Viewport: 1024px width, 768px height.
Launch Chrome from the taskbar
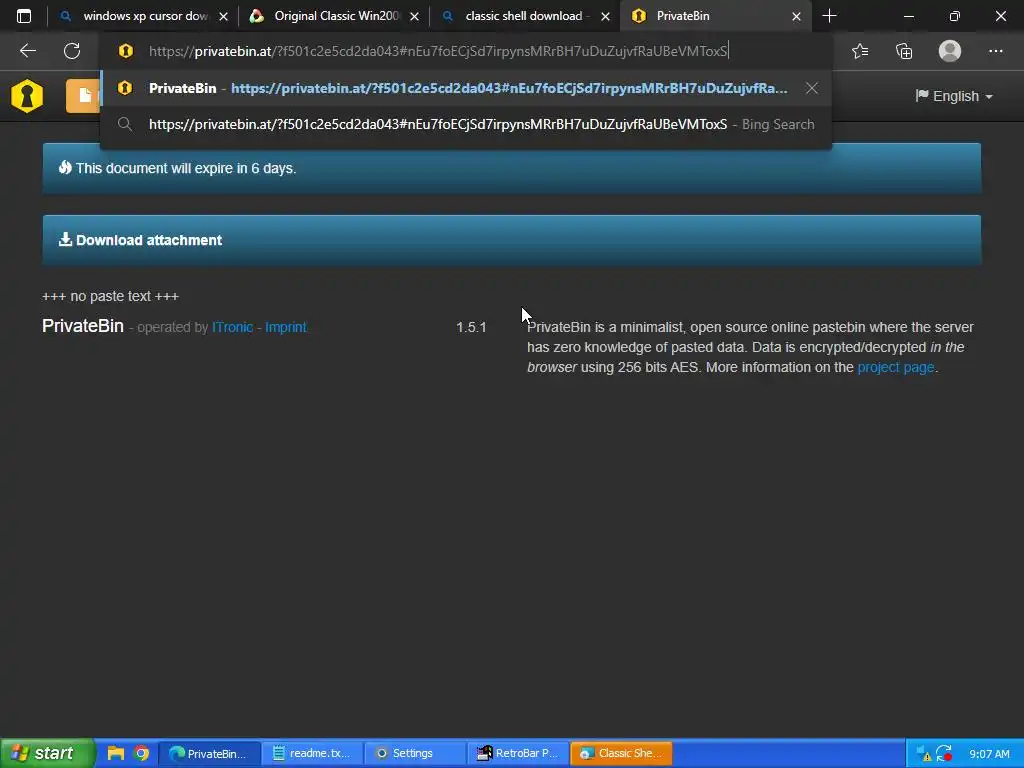(141, 753)
